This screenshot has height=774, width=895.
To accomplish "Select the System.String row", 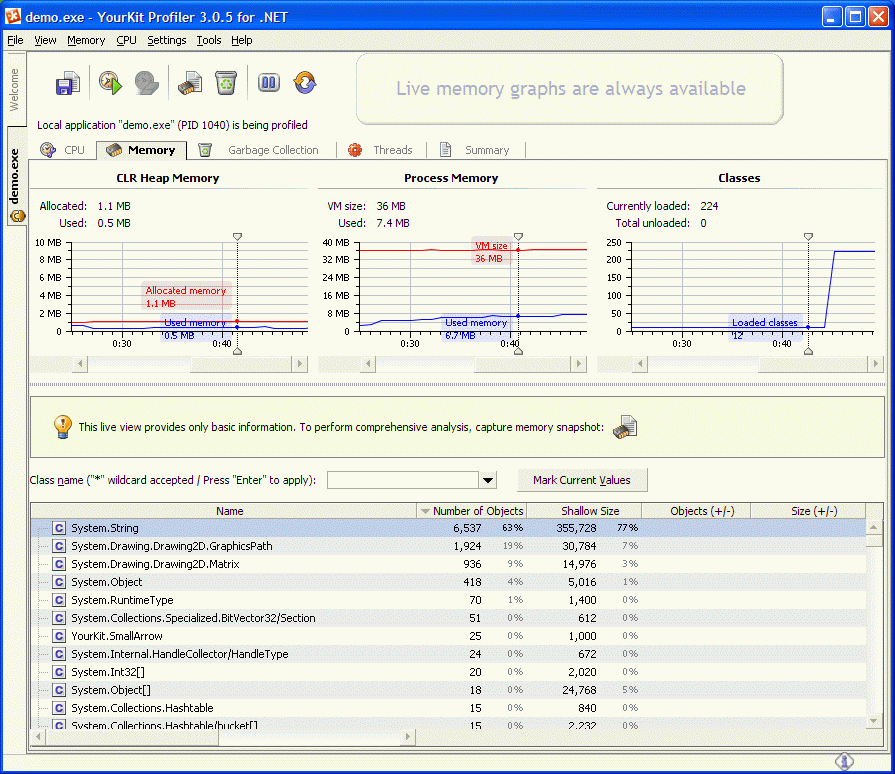I will [448, 528].
